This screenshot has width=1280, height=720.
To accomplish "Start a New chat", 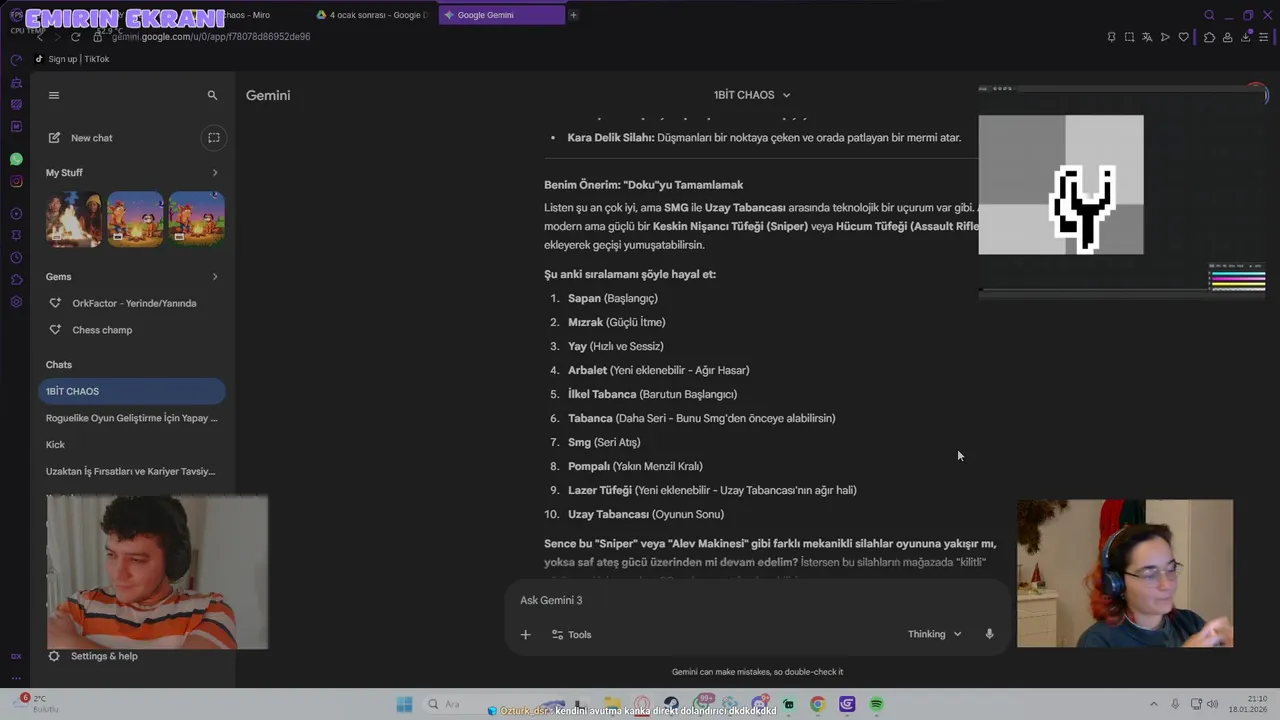I will coord(80,138).
